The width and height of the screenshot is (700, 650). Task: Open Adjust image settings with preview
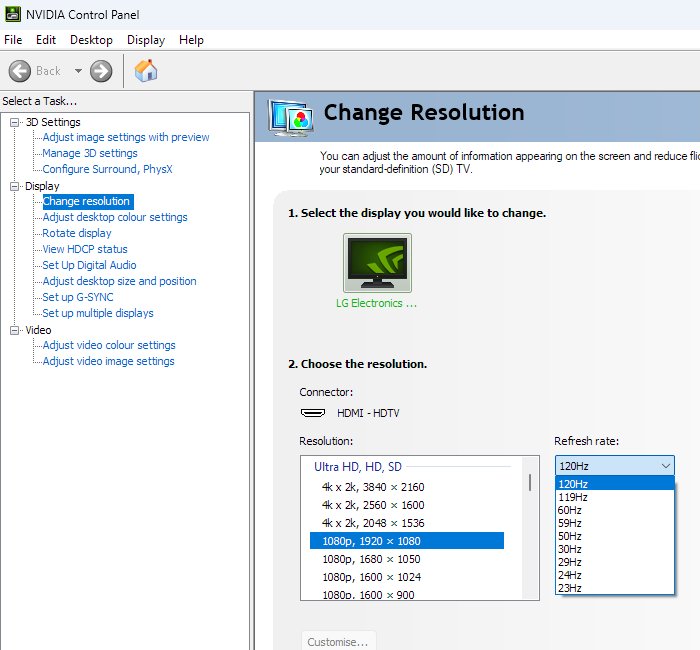click(126, 137)
